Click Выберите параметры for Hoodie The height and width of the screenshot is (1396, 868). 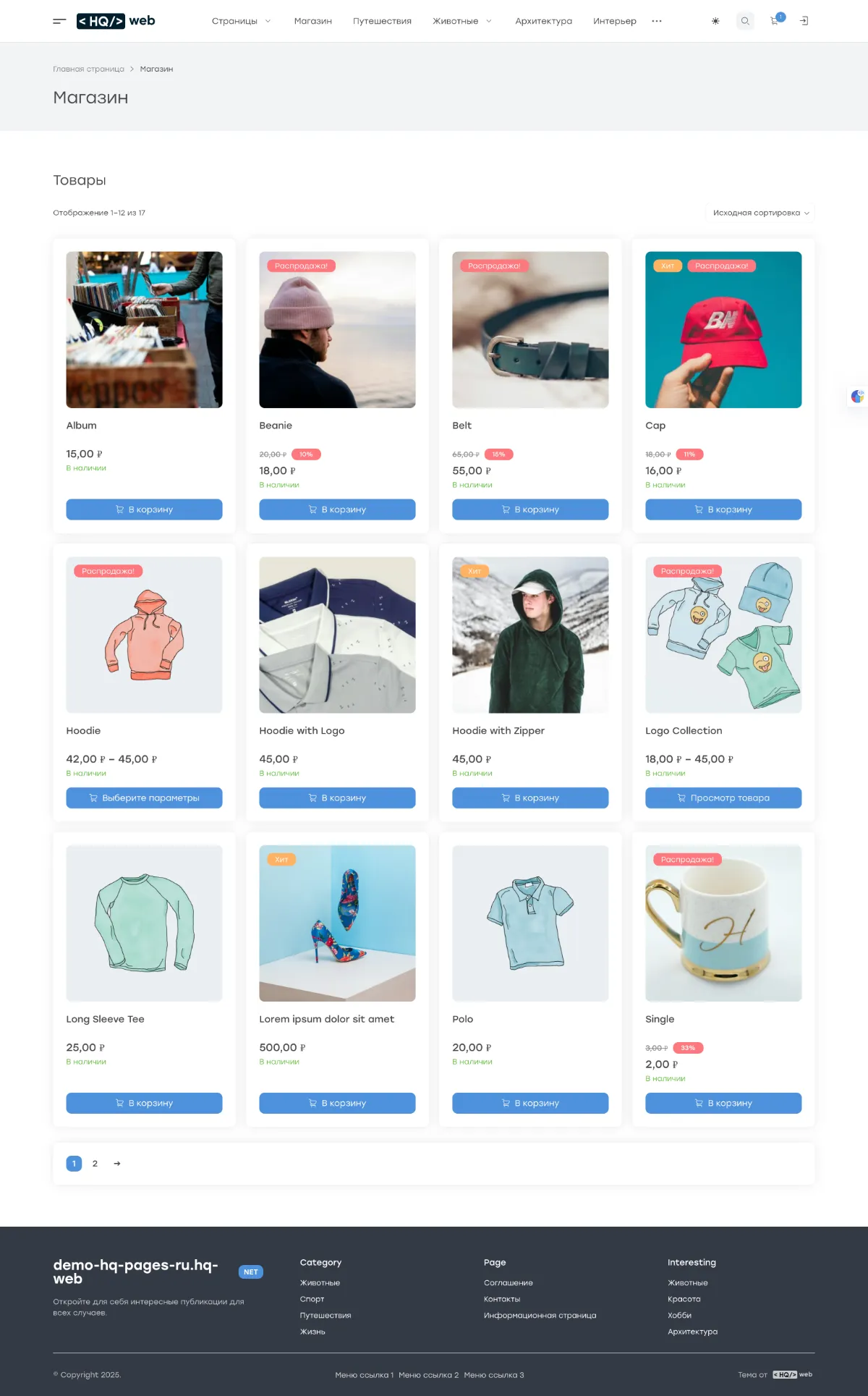pyautogui.click(x=144, y=798)
